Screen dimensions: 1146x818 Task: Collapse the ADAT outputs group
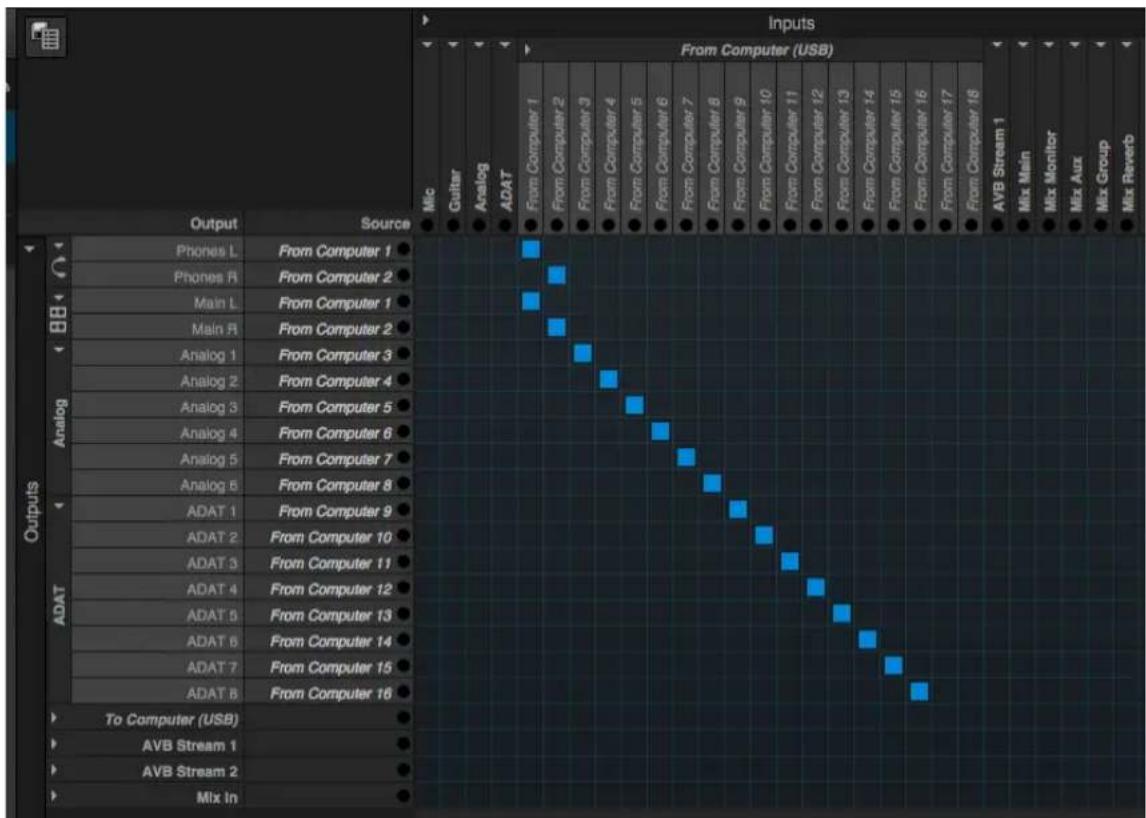pos(58,506)
